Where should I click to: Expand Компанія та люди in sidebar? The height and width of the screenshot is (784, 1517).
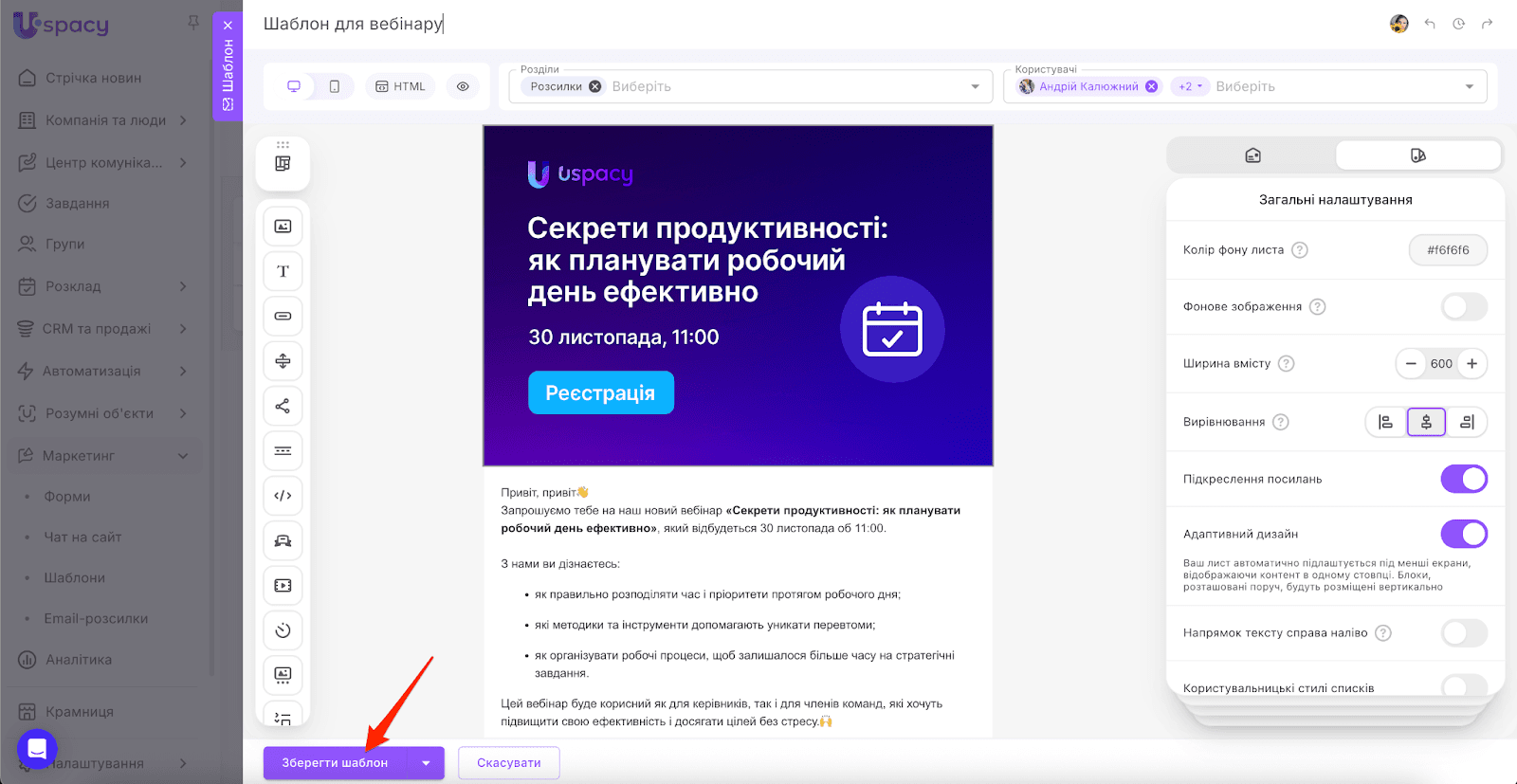(x=183, y=120)
